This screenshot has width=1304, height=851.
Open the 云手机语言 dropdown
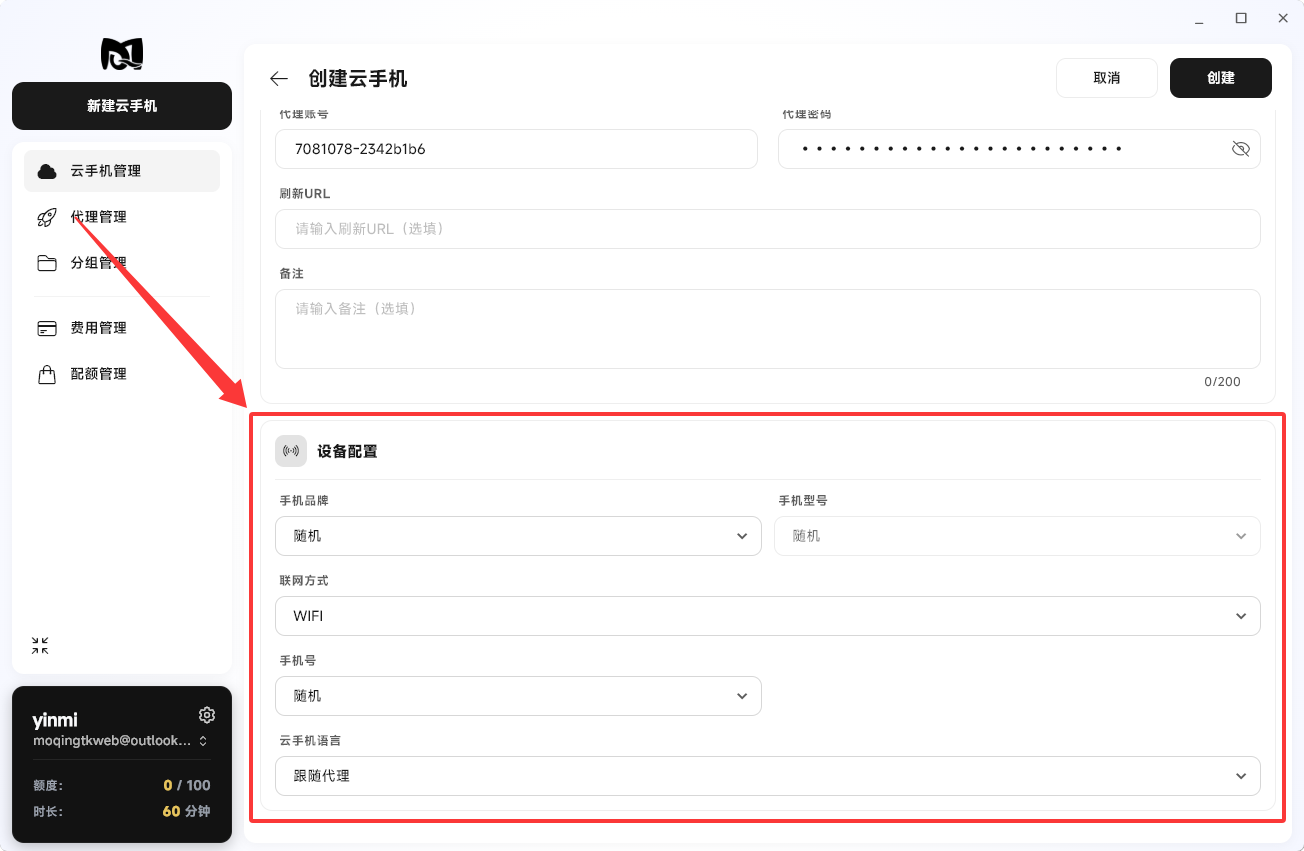[x=768, y=776]
